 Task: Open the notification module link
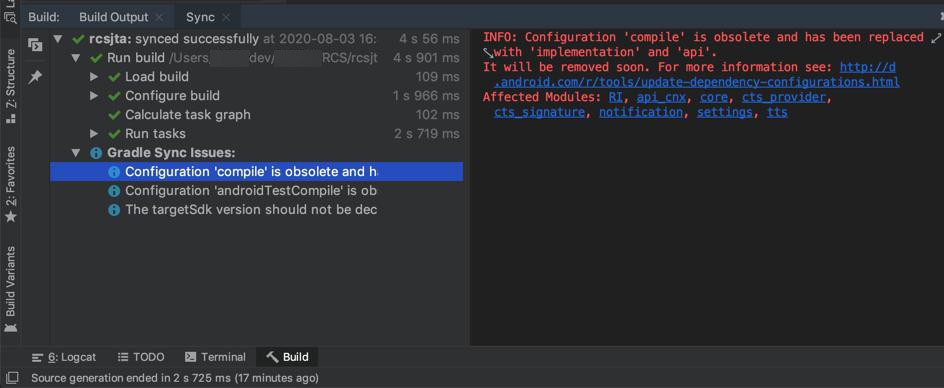tap(641, 112)
